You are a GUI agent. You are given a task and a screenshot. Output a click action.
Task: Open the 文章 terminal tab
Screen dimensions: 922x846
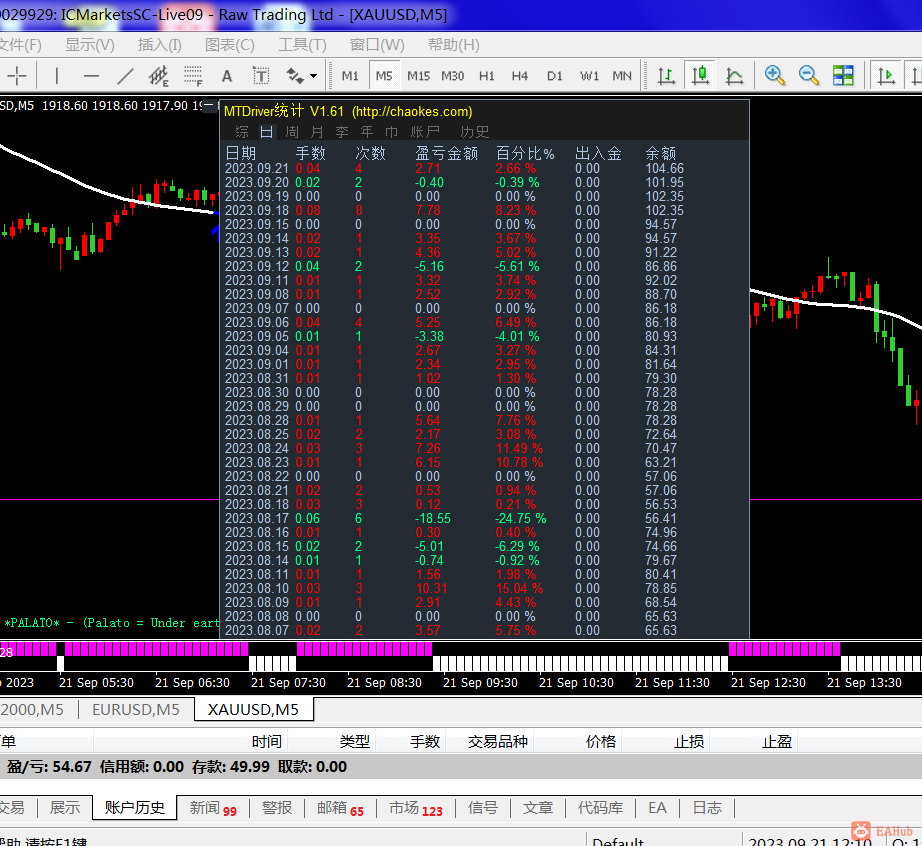(538, 808)
